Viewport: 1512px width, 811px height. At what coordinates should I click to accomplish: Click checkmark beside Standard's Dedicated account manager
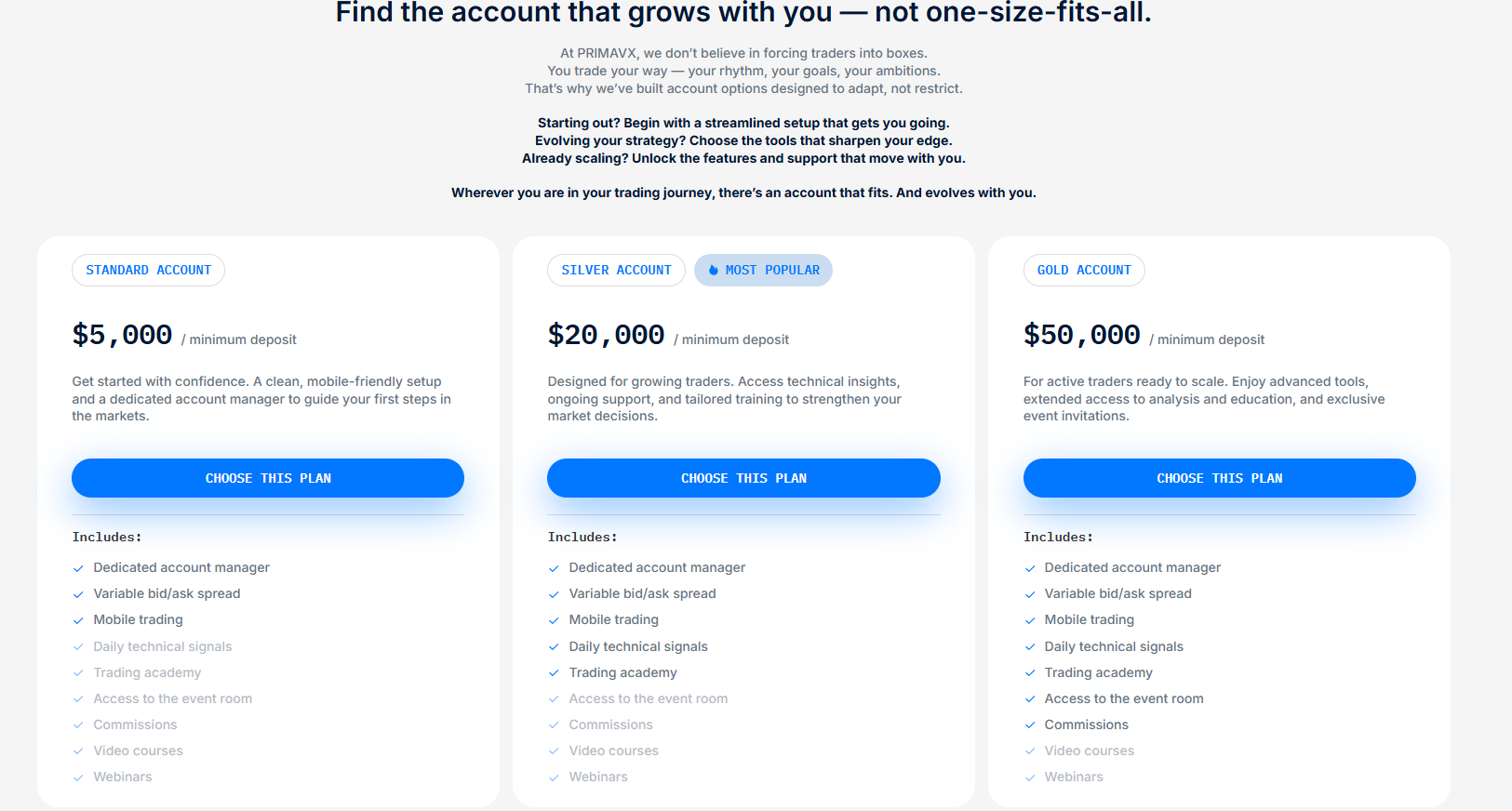tap(79, 568)
